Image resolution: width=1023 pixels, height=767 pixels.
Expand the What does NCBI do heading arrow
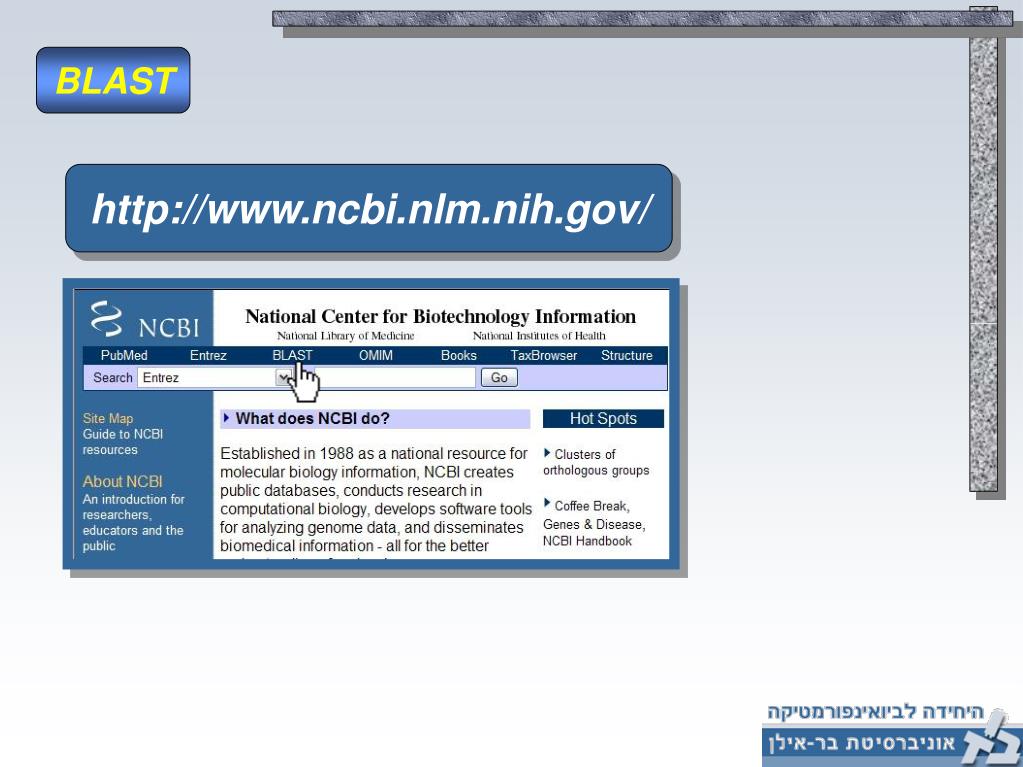point(226,418)
